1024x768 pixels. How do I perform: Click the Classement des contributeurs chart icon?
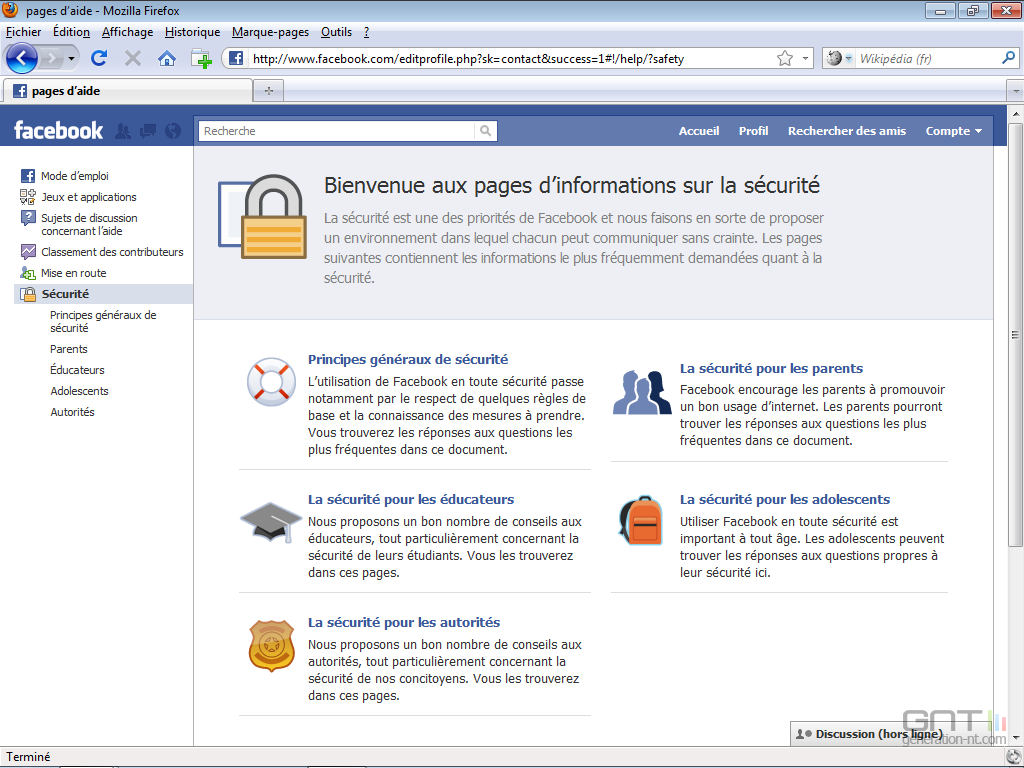(x=27, y=251)
